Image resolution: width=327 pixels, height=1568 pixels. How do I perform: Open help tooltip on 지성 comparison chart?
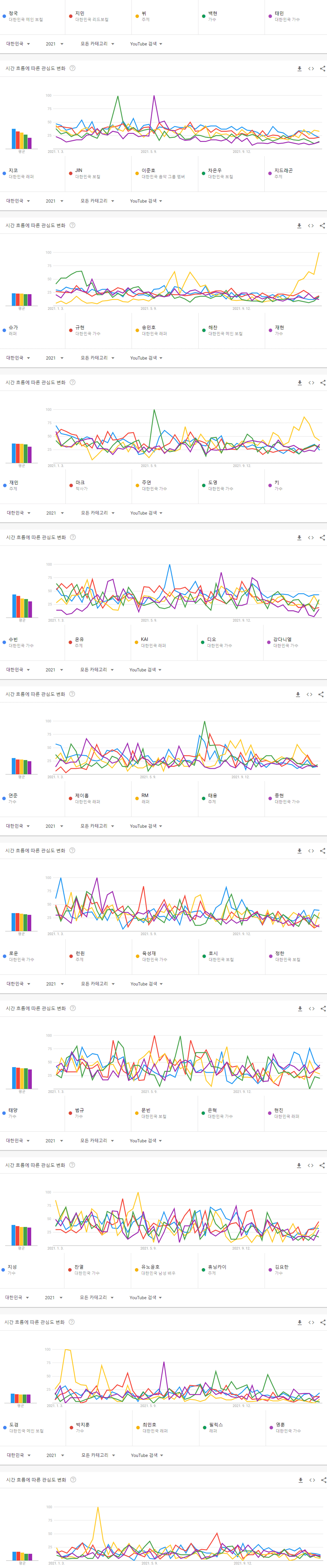pyautogui.click(x=72, y=1322)
